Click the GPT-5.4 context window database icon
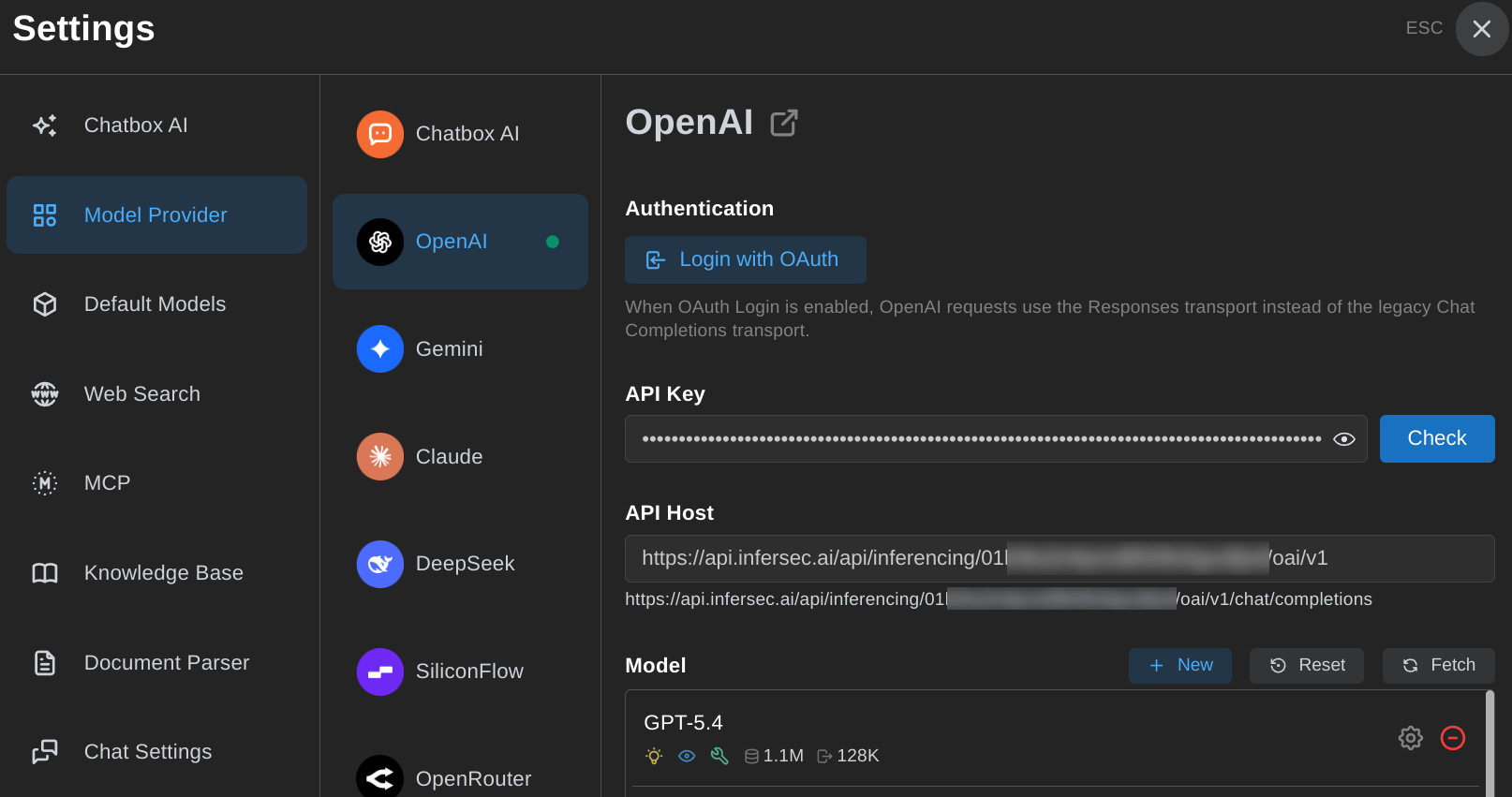Image resolution: width=1512 pixels, height=797 pixels. [751, 756]
